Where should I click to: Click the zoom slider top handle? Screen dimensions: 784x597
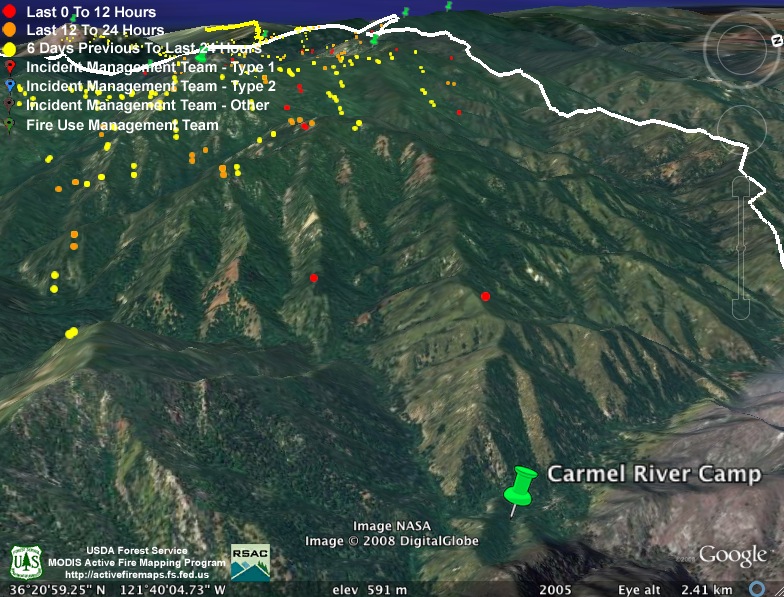[741, 189]
